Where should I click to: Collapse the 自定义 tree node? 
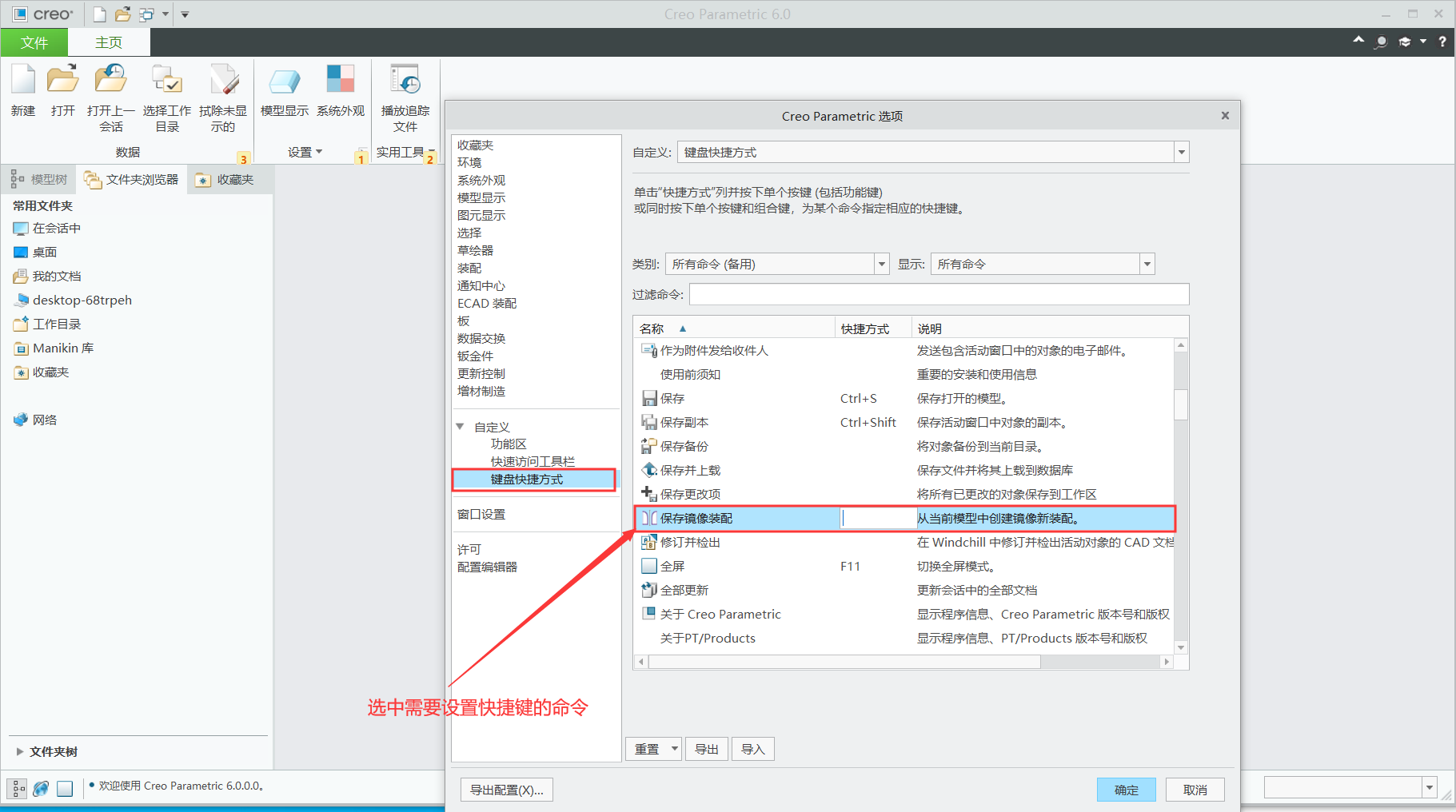coord(460,427)
